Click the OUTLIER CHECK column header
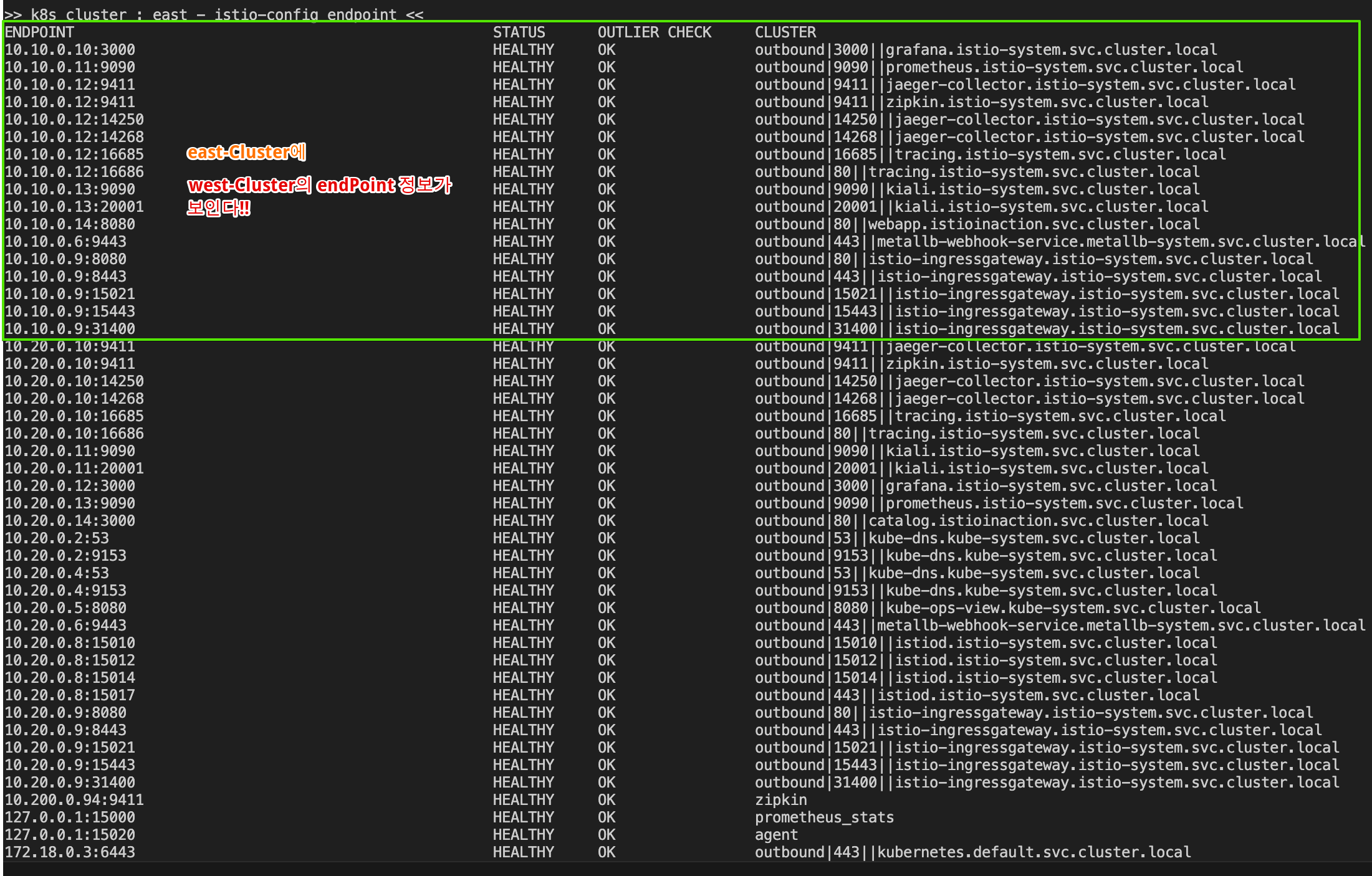 [654, 32]
